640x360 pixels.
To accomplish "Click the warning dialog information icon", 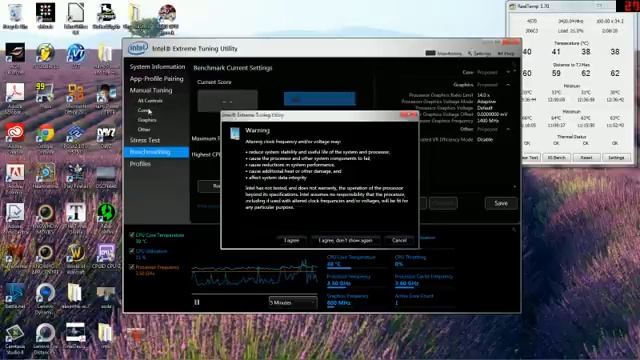I will (x=235, y=133).
